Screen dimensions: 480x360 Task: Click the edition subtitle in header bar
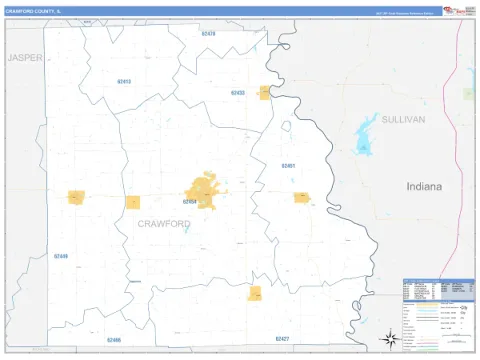click(404, 14)
